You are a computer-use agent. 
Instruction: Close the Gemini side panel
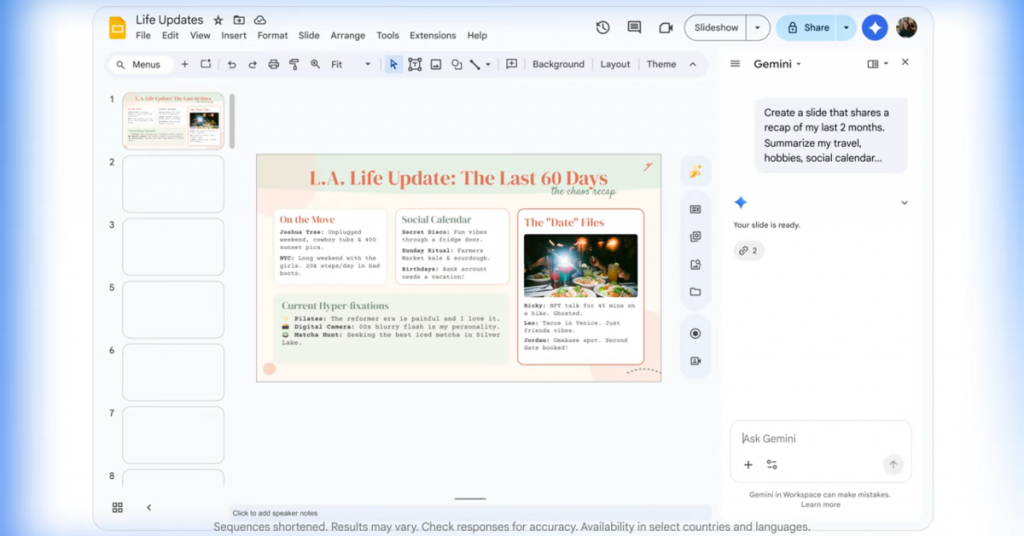905,62
